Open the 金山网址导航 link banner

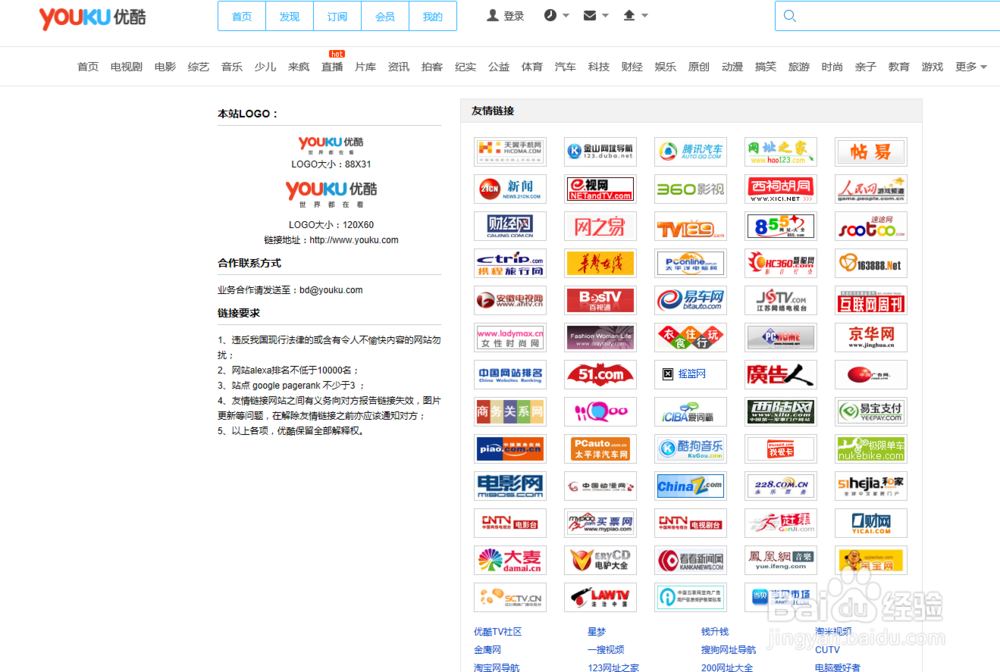pyautogui.click(x=600, y=151)
